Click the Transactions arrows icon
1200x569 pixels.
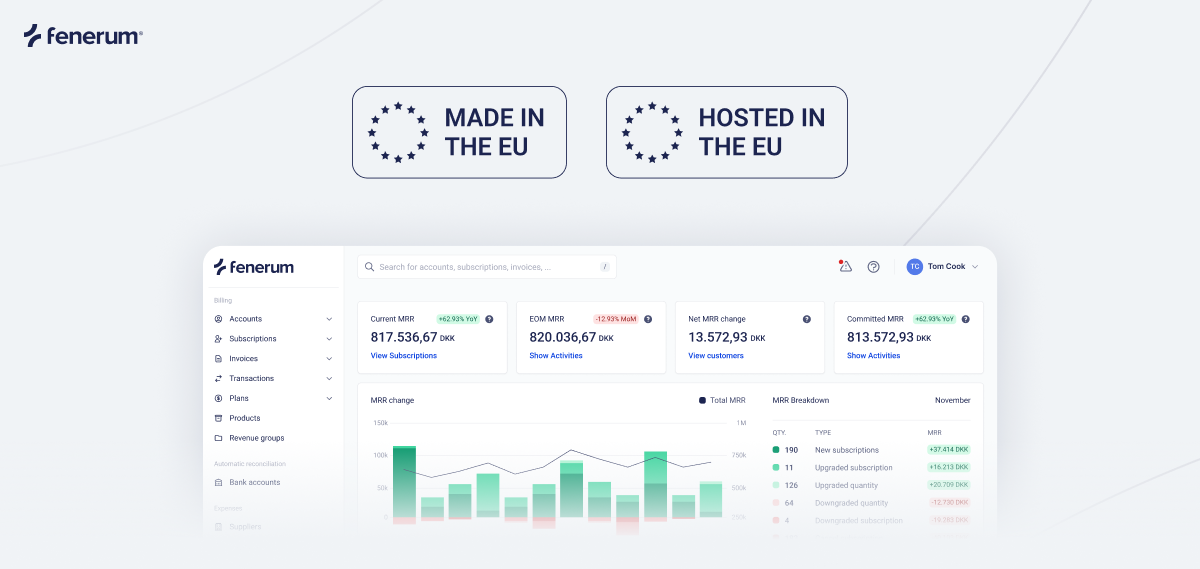(219, 379)
